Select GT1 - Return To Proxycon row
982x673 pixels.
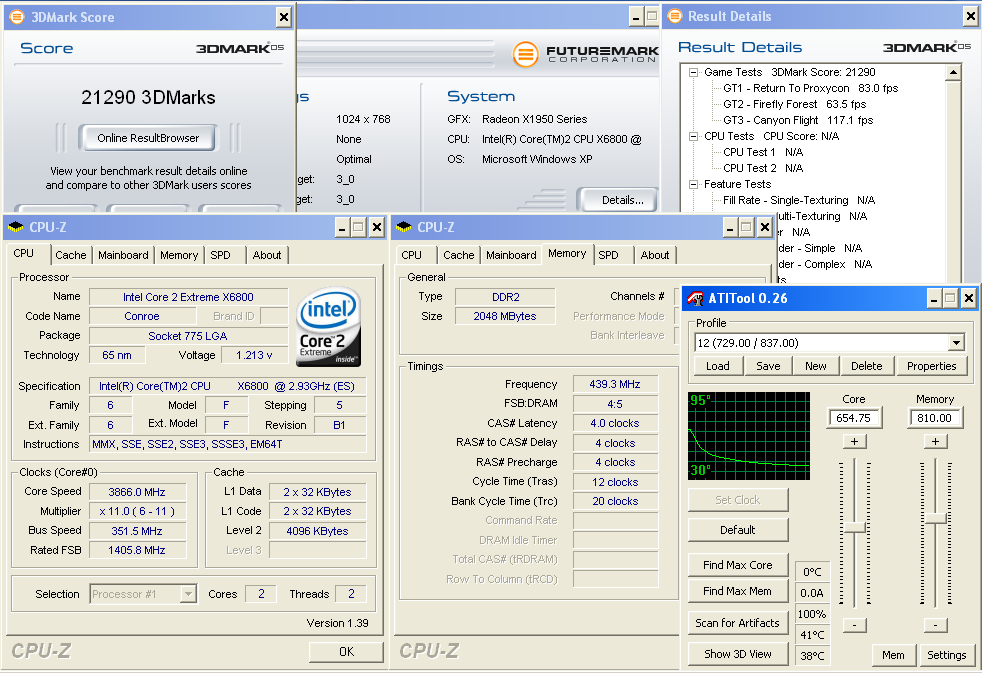point(810,88)
